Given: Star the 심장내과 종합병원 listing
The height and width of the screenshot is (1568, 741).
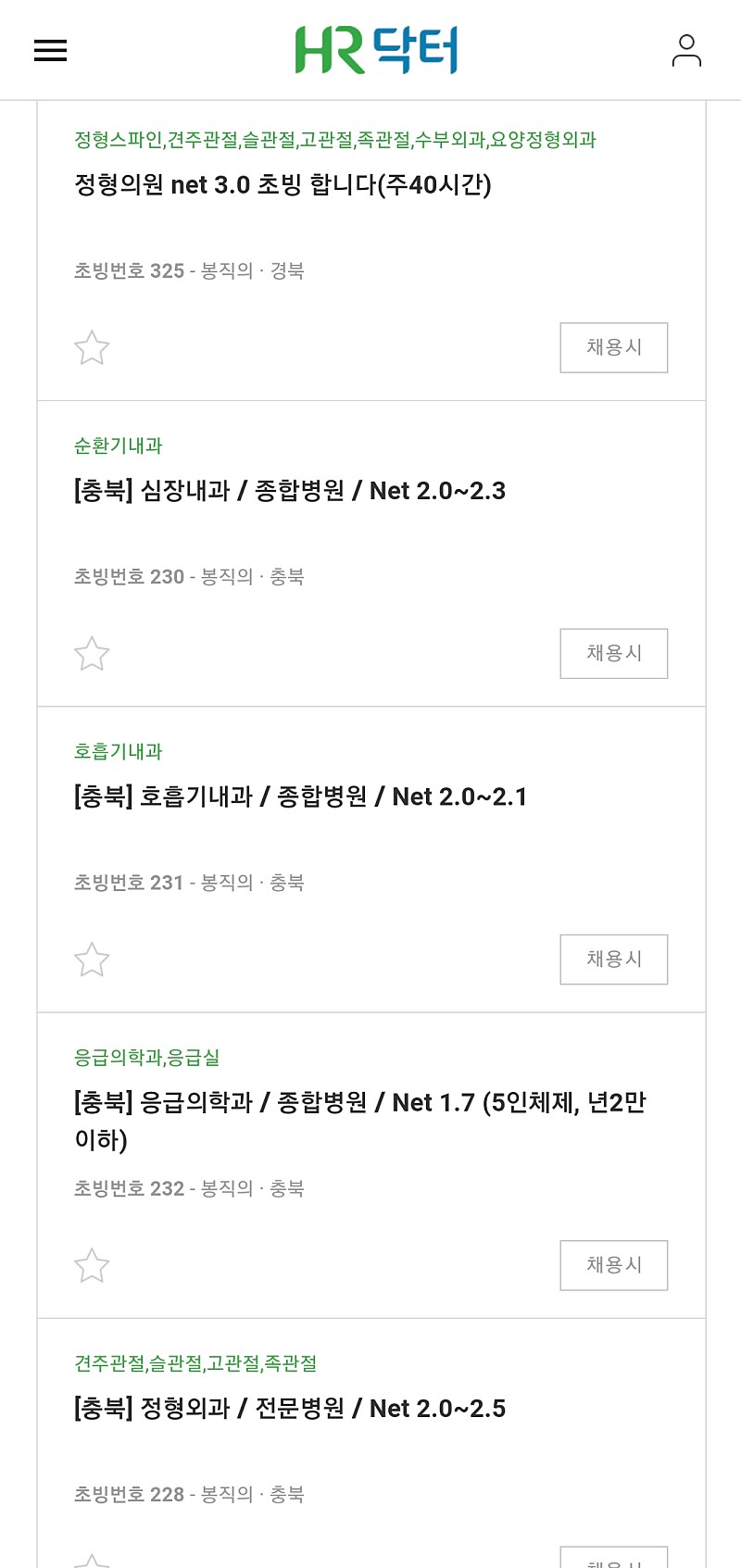Looking at the screenshot, I should pos(92,654).
